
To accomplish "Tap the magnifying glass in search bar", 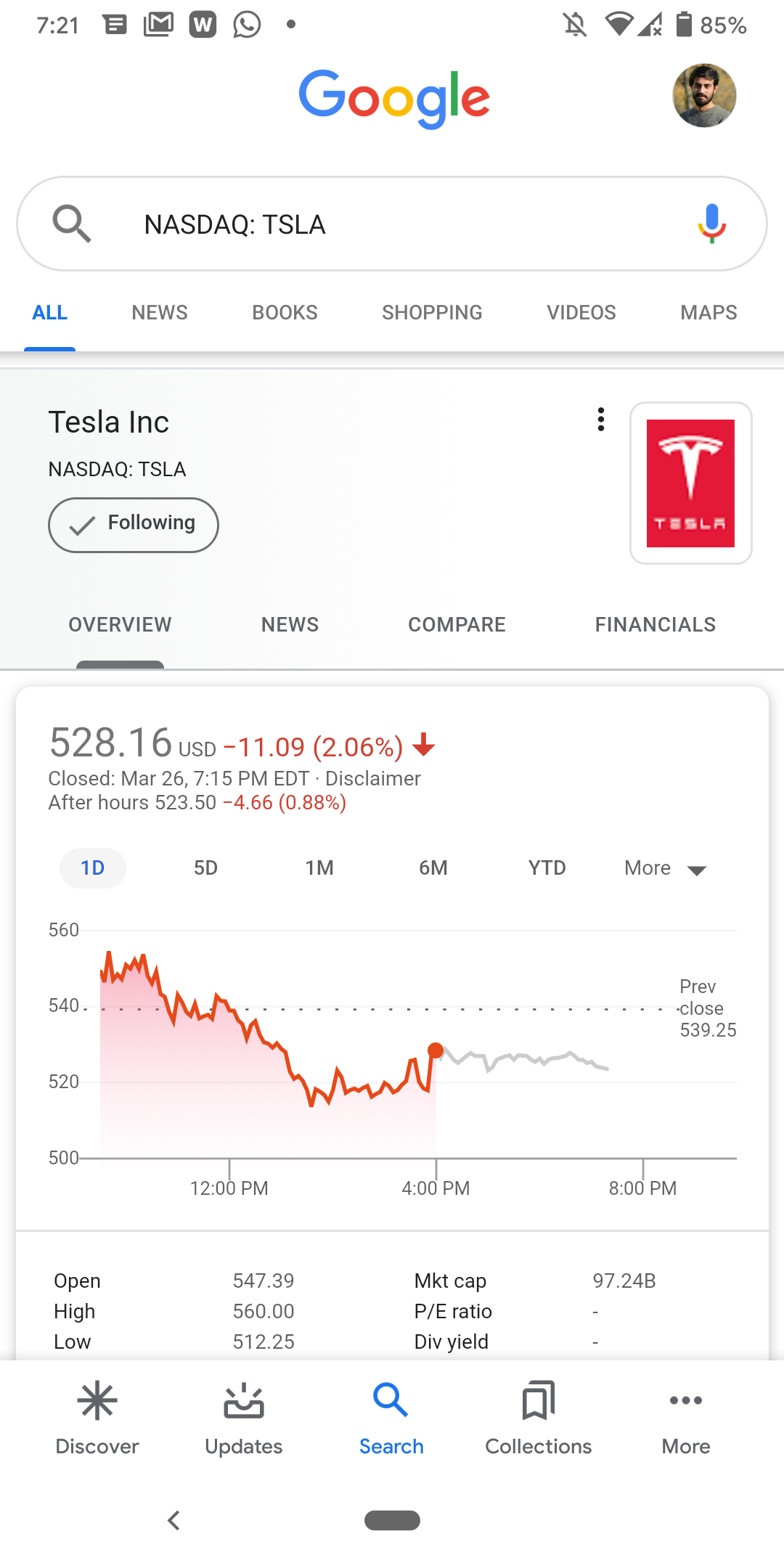I will coord(71,223).
